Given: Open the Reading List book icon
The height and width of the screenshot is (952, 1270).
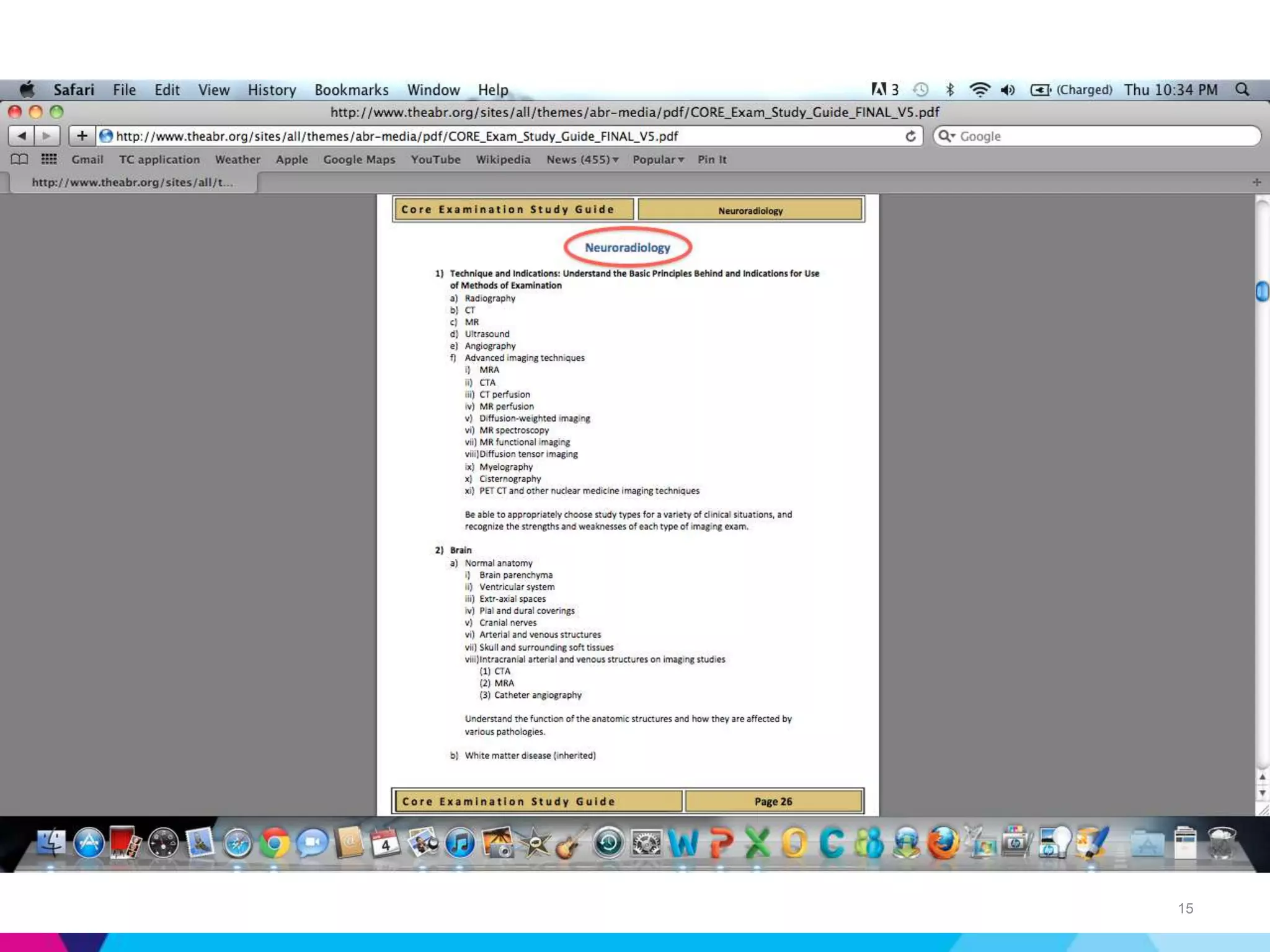Looking at the screenshot, I should 19,159.
